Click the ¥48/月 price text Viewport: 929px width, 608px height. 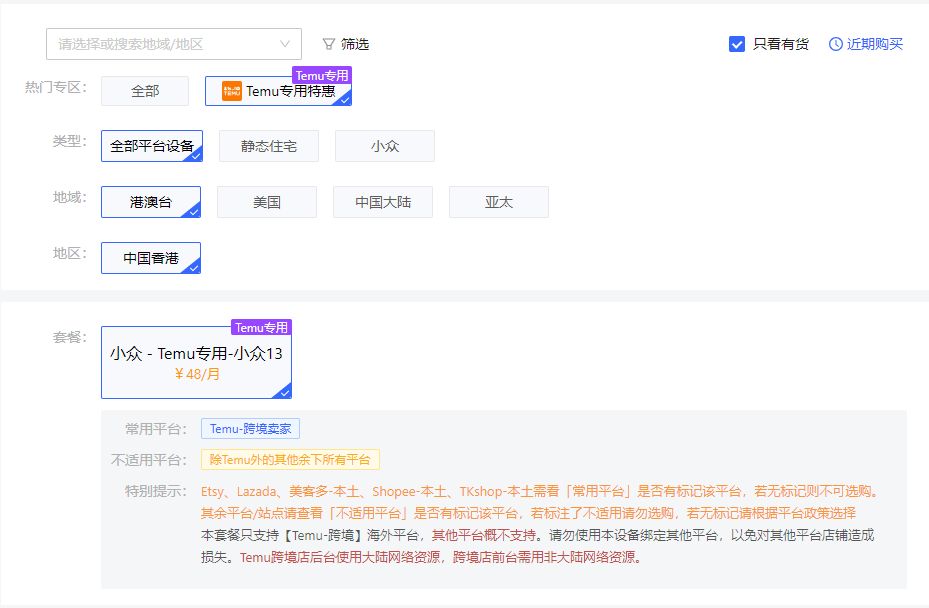197,374
